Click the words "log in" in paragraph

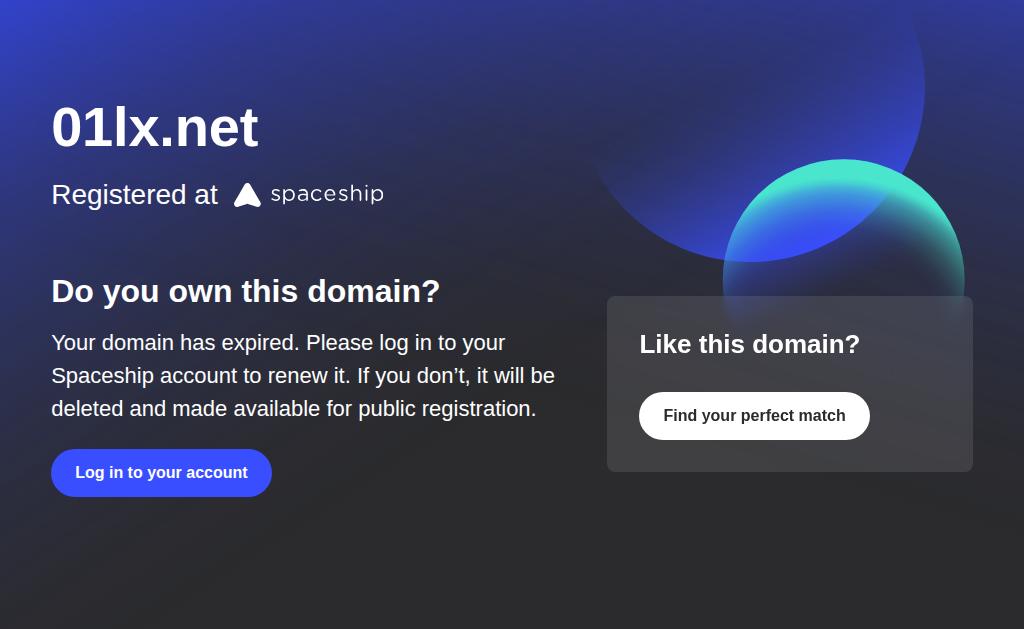[405, 343]
